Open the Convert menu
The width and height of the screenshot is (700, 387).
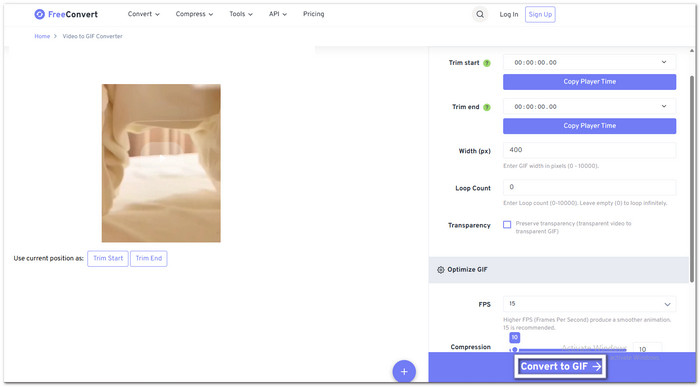143,14
